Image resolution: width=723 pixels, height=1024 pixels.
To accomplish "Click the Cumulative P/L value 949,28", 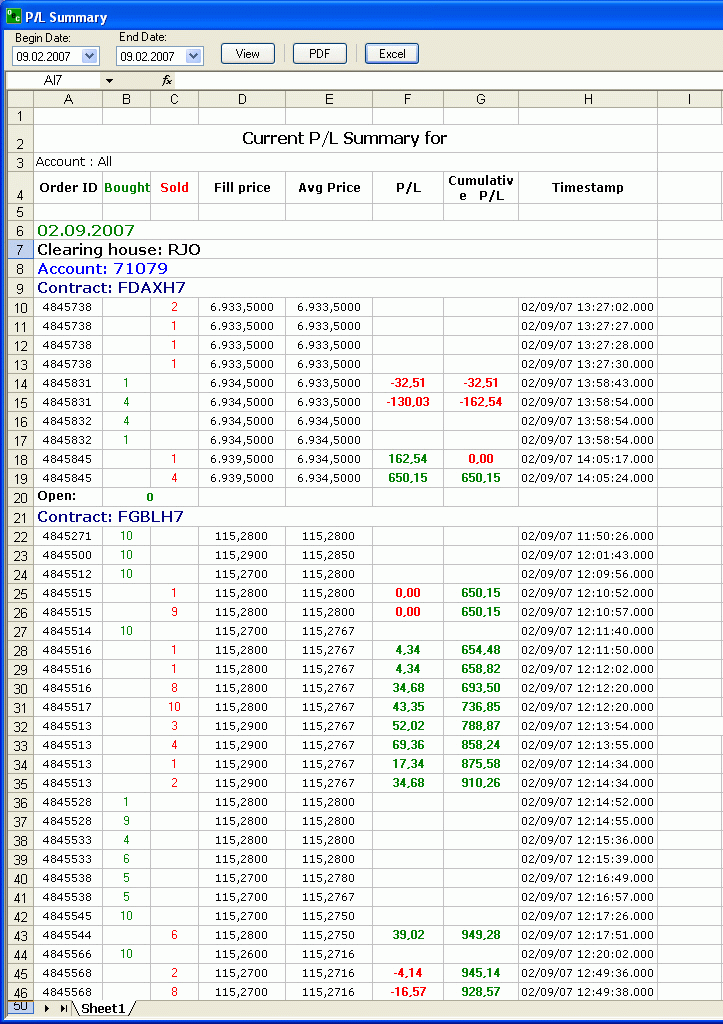I will pyautogui.click(x=481, y=935).
